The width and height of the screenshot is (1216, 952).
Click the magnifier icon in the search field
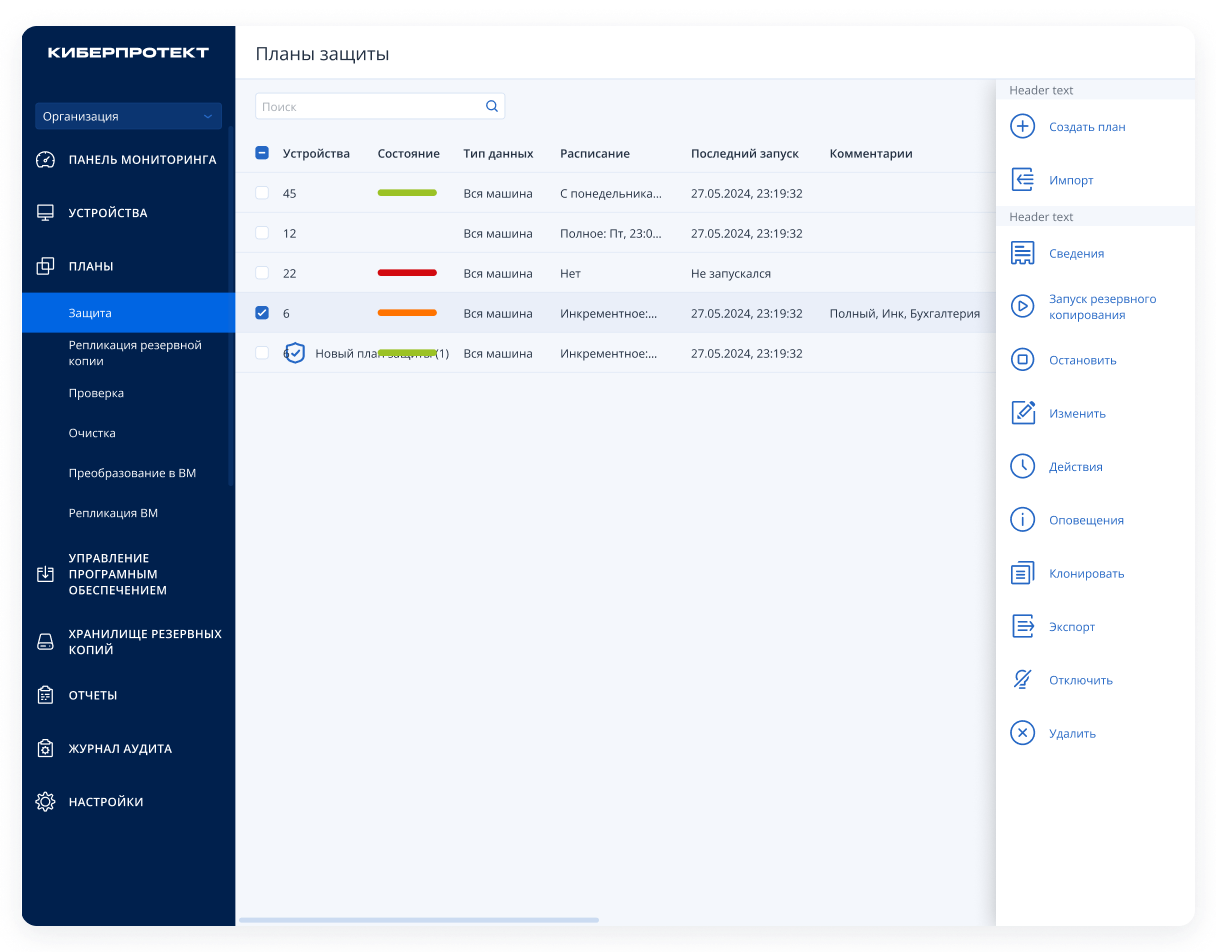[492, 106]
